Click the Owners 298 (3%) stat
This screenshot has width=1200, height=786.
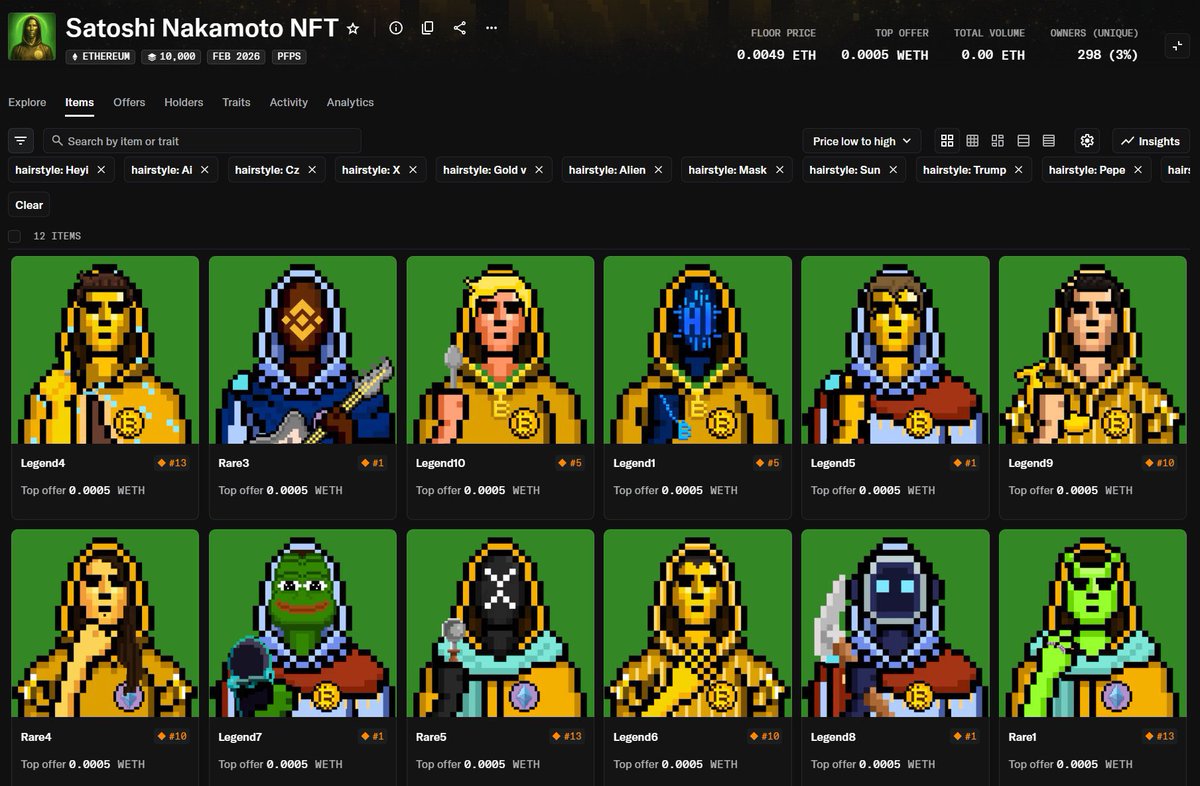click(1094, 46)
